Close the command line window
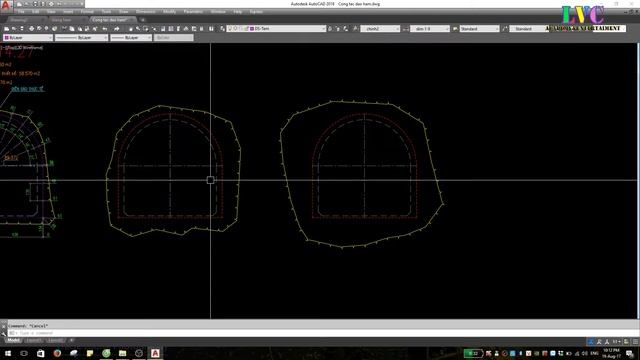This screenshot has width=640, height=360. click(4, 326)
